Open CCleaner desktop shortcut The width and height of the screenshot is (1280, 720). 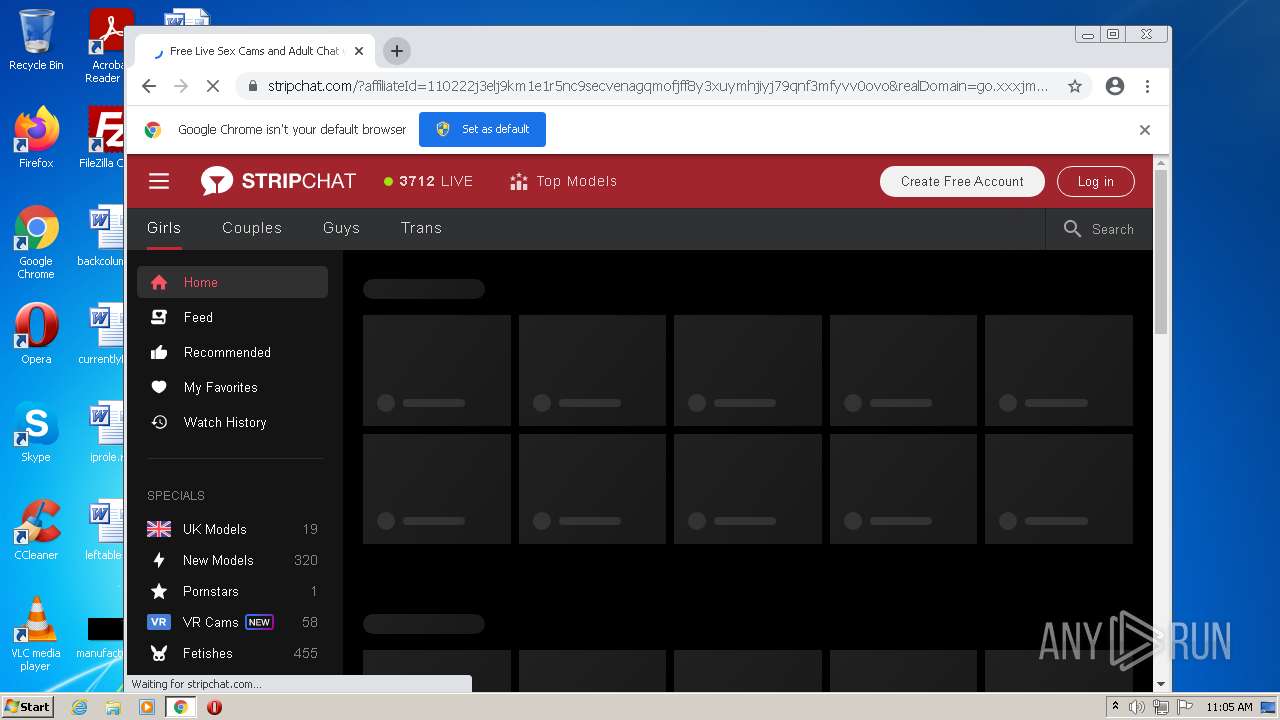tap(36, 530)
